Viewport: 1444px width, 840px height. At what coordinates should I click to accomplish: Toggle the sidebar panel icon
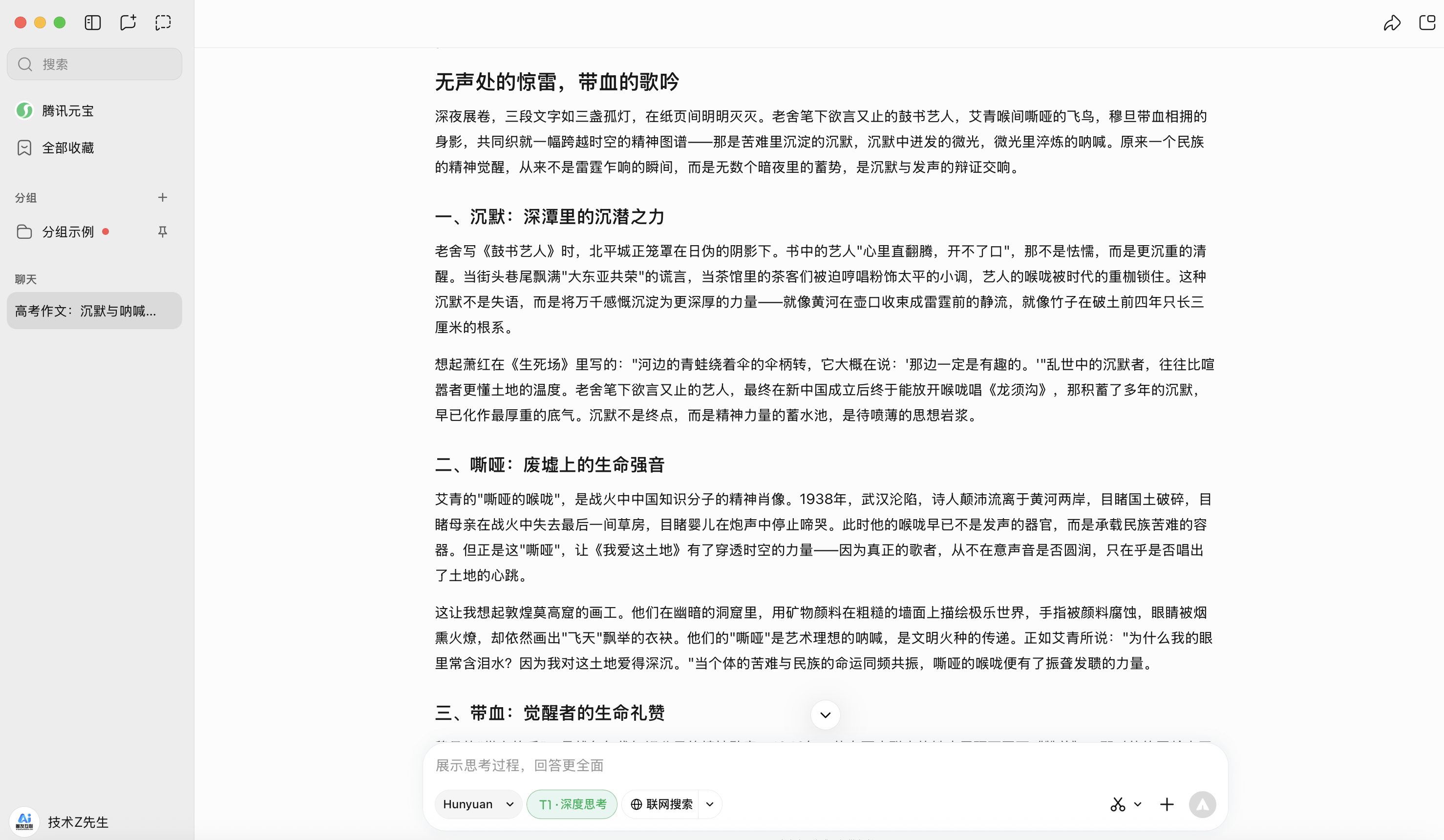click(92, 22)
